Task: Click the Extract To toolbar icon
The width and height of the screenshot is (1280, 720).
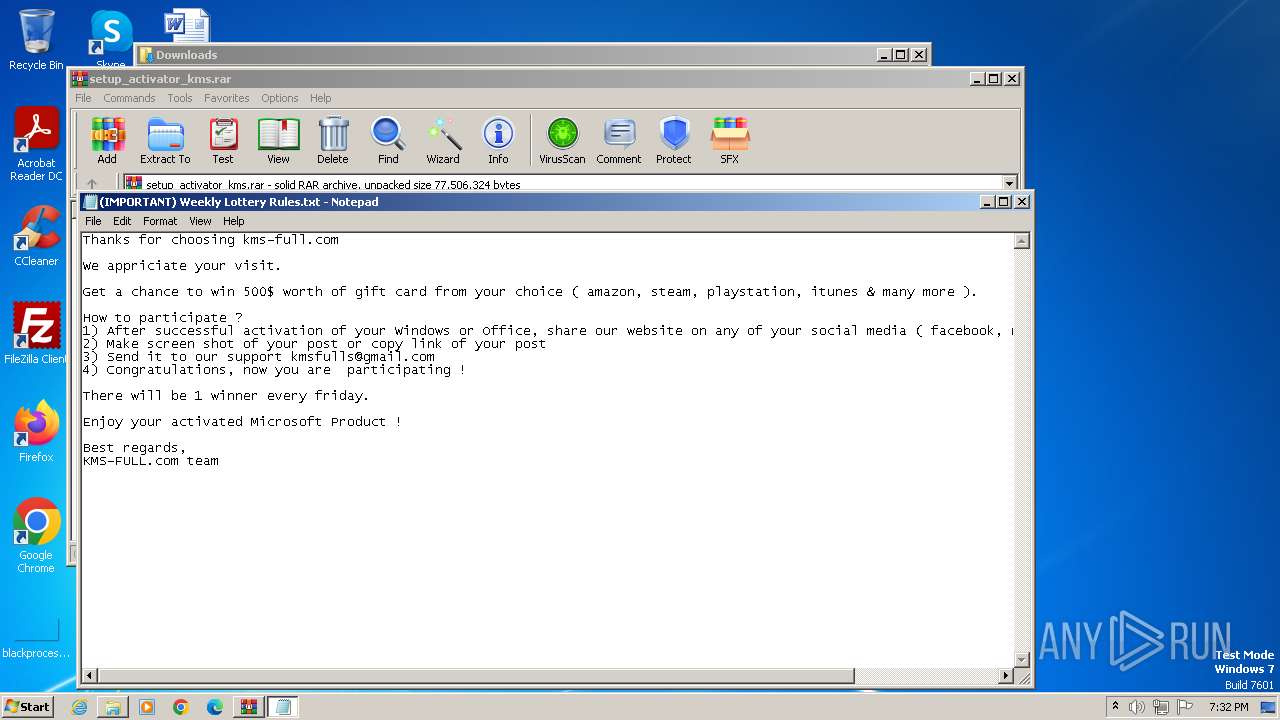Action: click(x=165, y=141)
